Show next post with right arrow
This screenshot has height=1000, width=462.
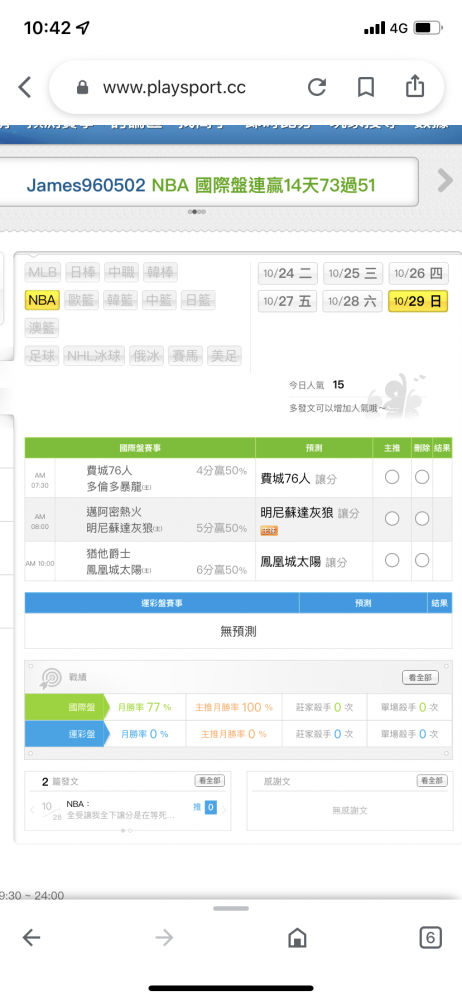point(224,810)
